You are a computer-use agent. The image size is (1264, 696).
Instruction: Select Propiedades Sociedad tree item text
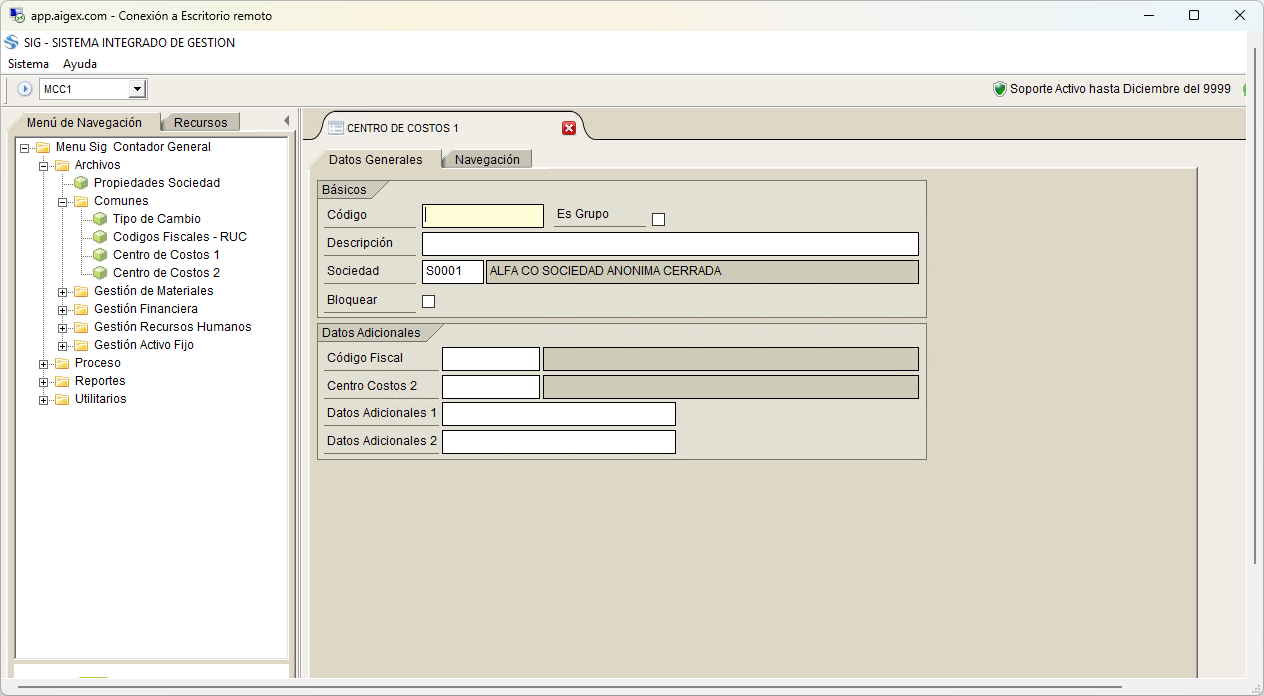[x=157, y=183]
